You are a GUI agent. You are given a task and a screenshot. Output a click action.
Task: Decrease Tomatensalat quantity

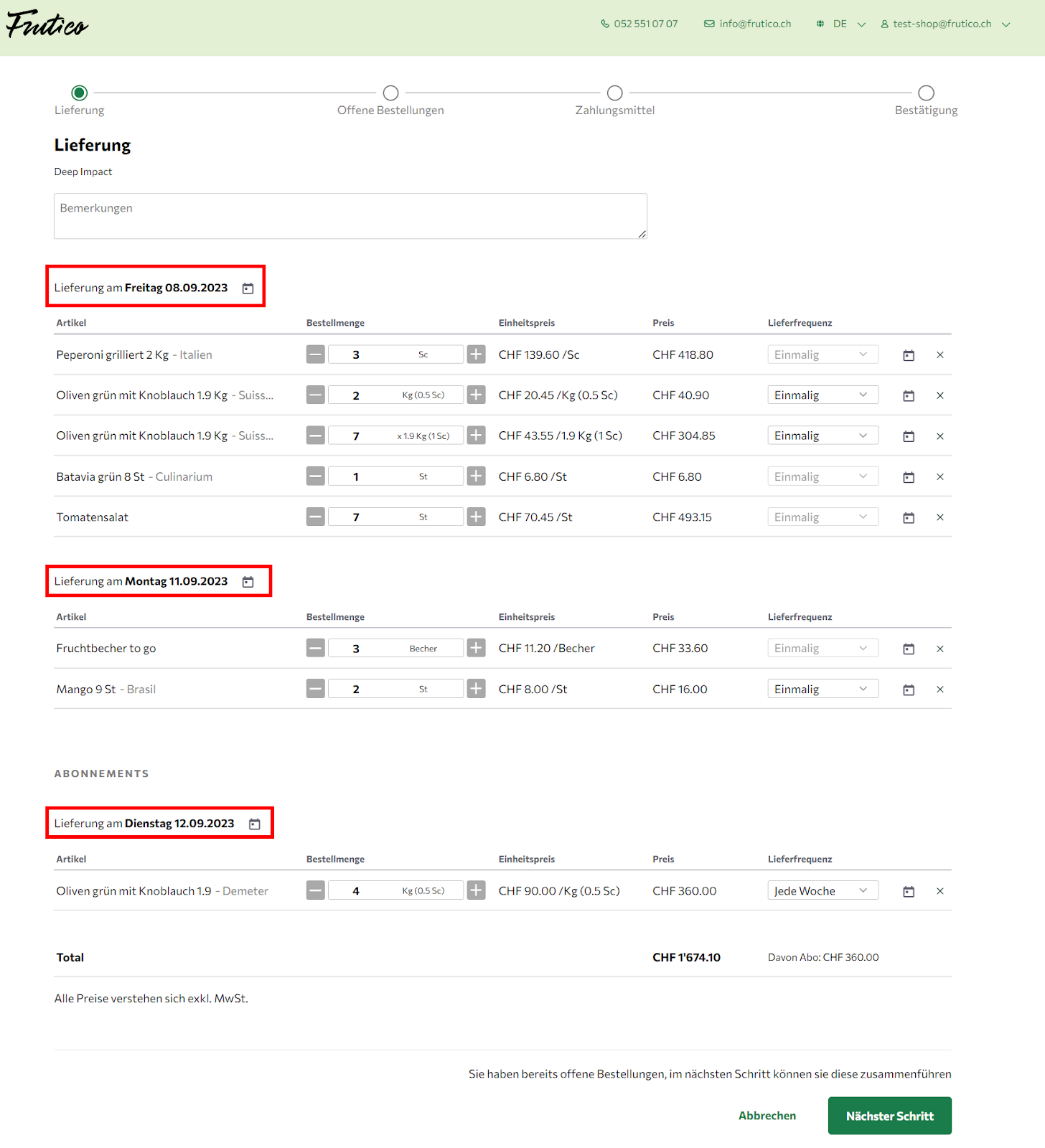click(316, 517)
